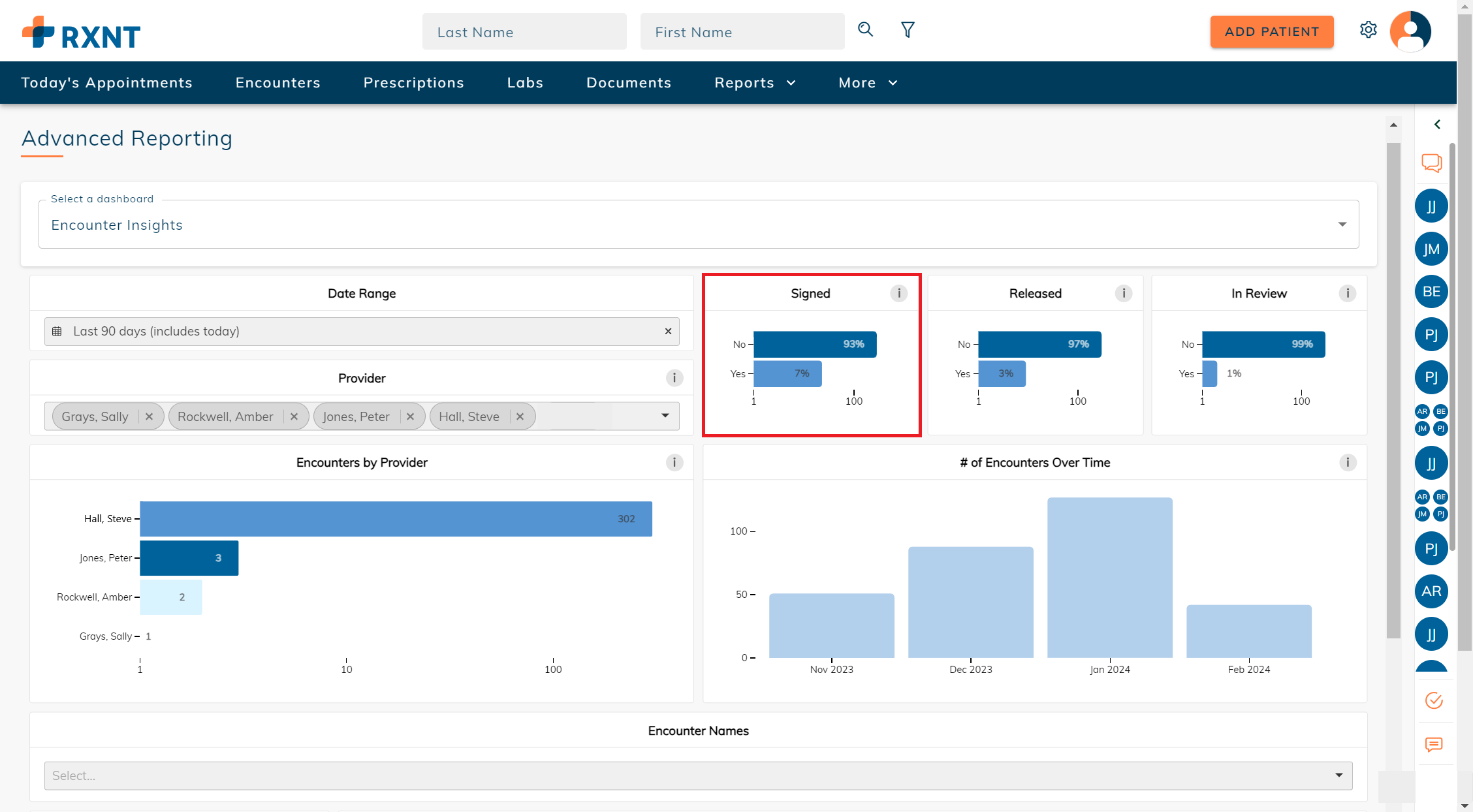The image size is (1473, 812).
Task: Click the Provider filter info icon
Action: pos(674,378)
